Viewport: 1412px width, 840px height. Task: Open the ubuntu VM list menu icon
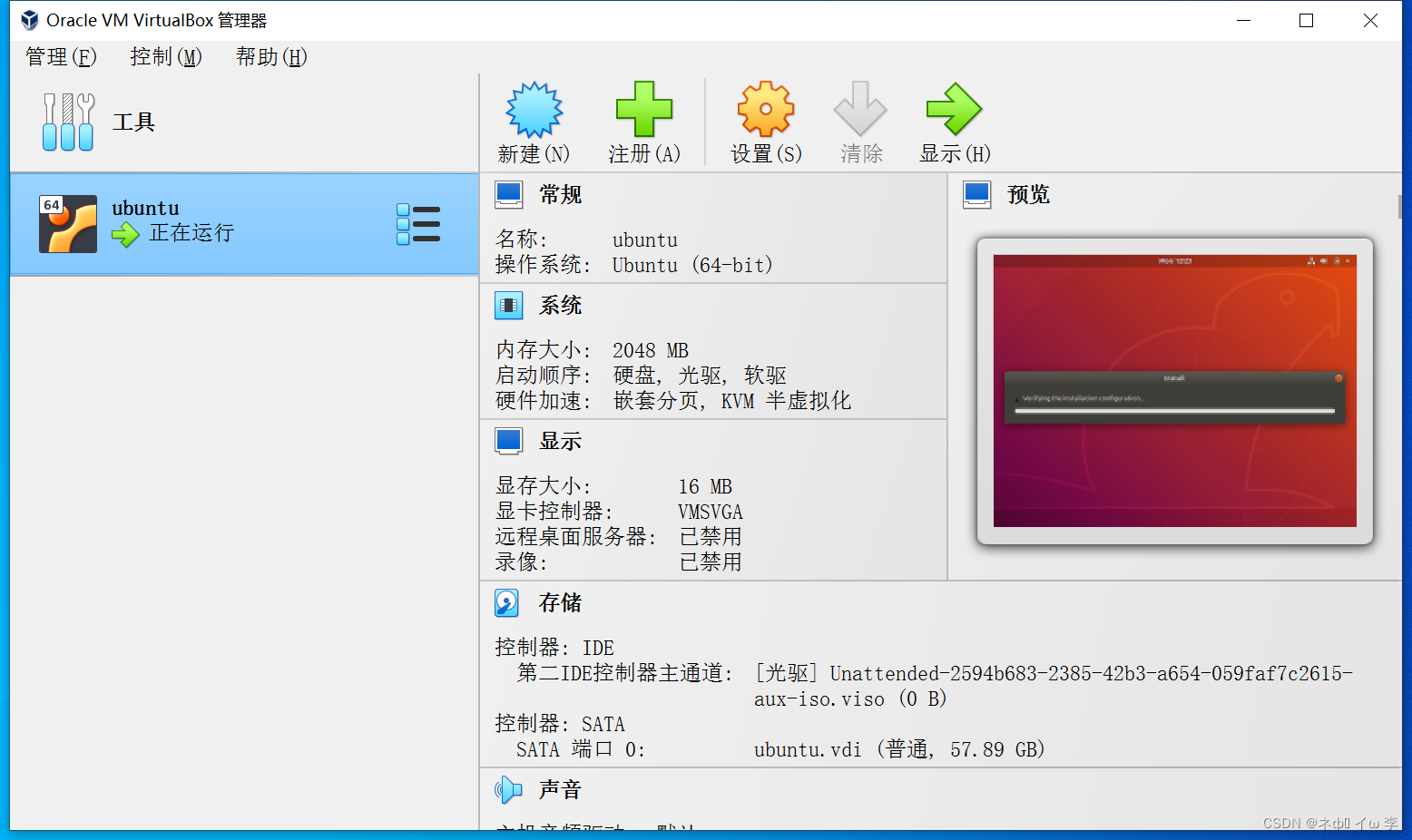point(418,224)
